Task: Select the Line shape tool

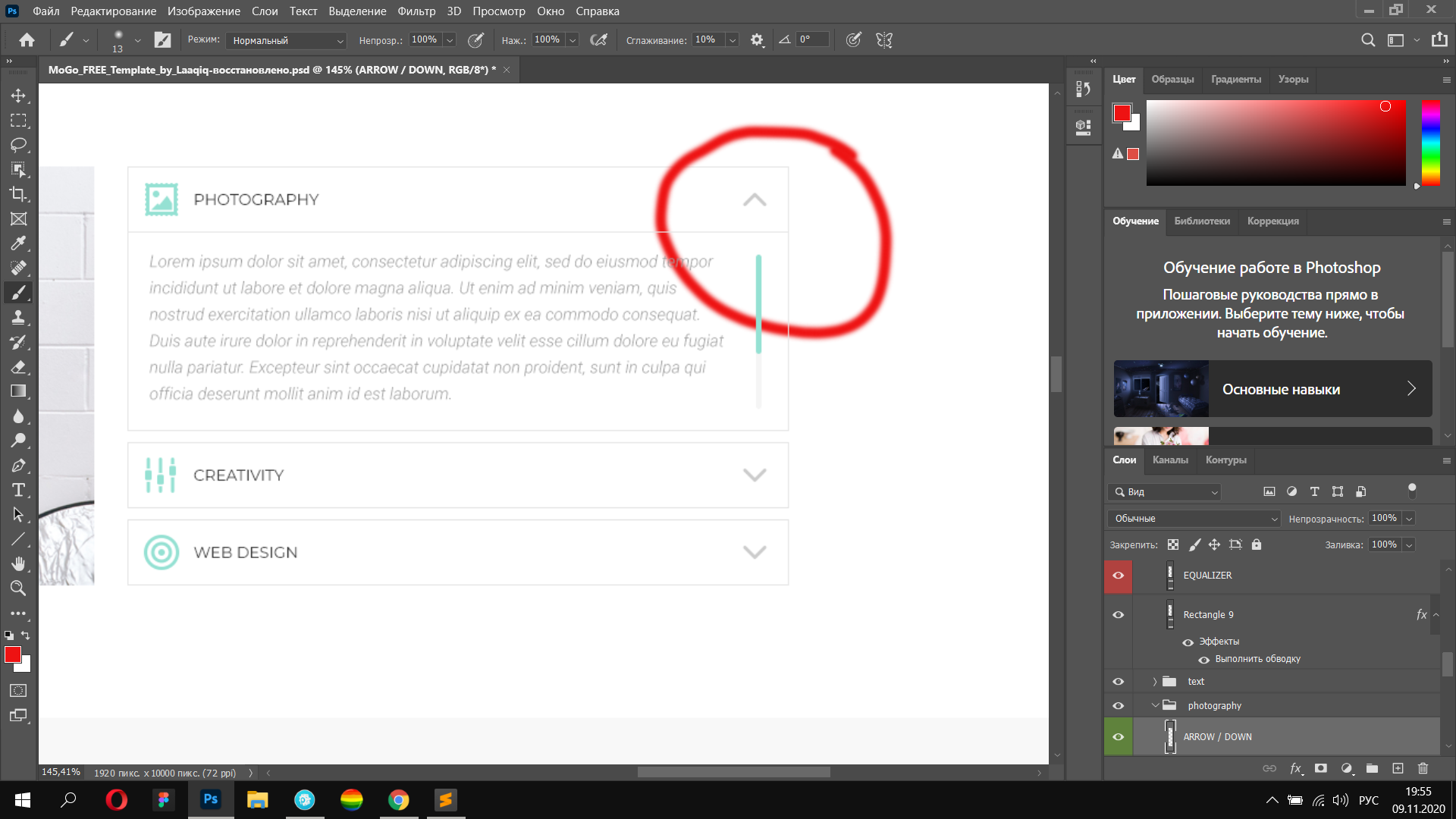Action: 18,539
